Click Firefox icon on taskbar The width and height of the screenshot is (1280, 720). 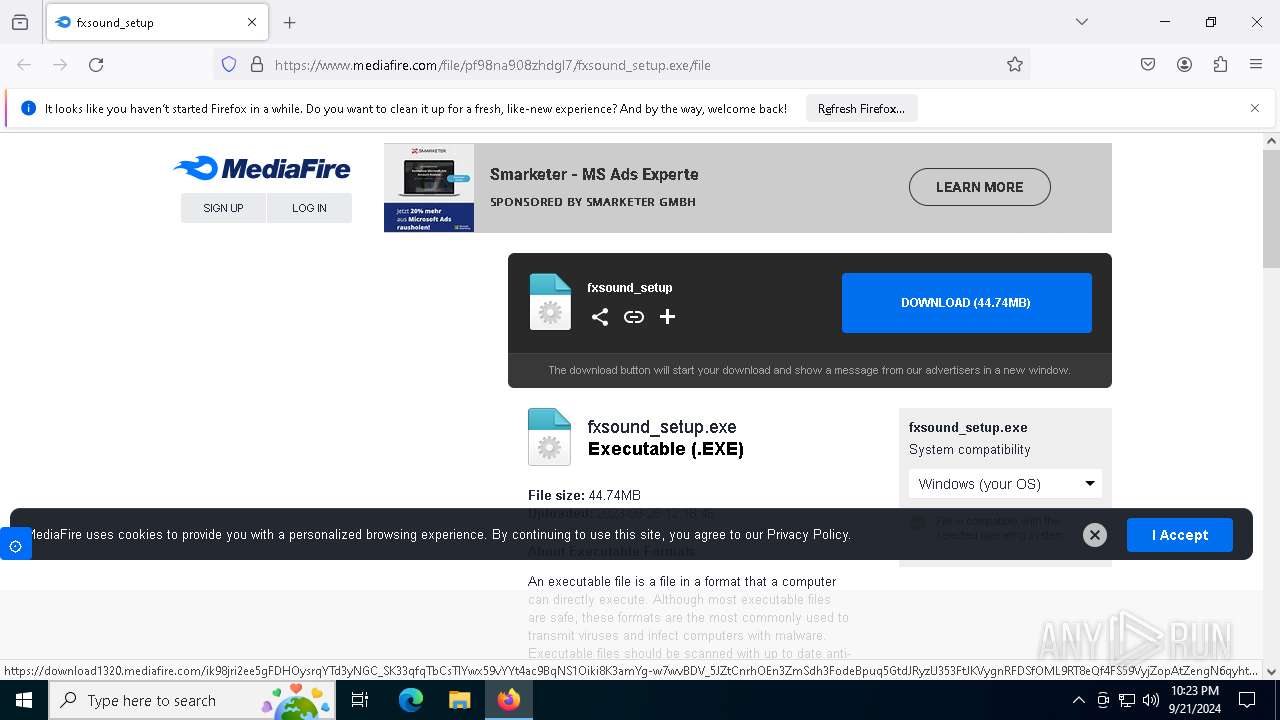[509, 700]
